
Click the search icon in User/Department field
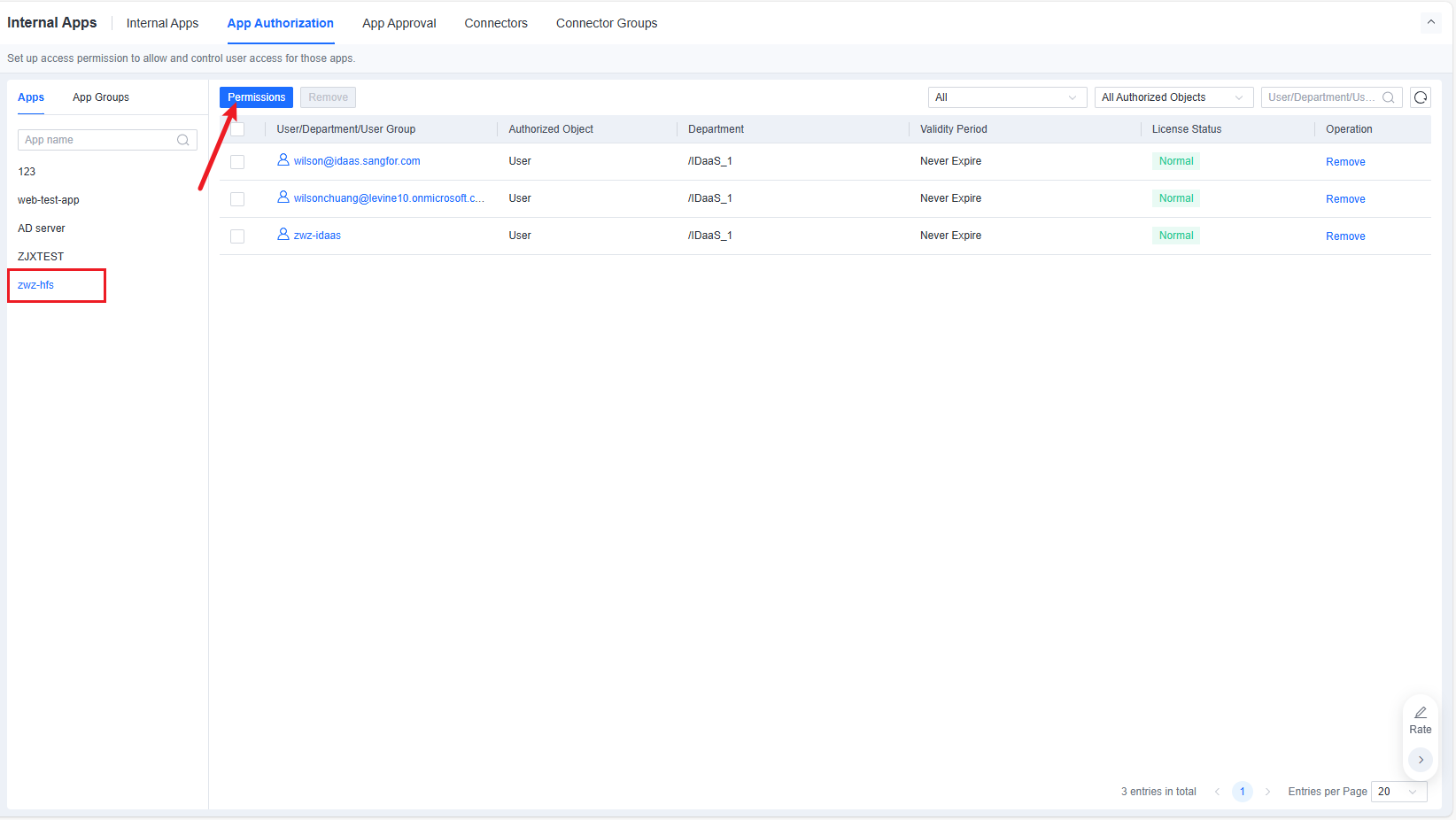pos(1389,97)
